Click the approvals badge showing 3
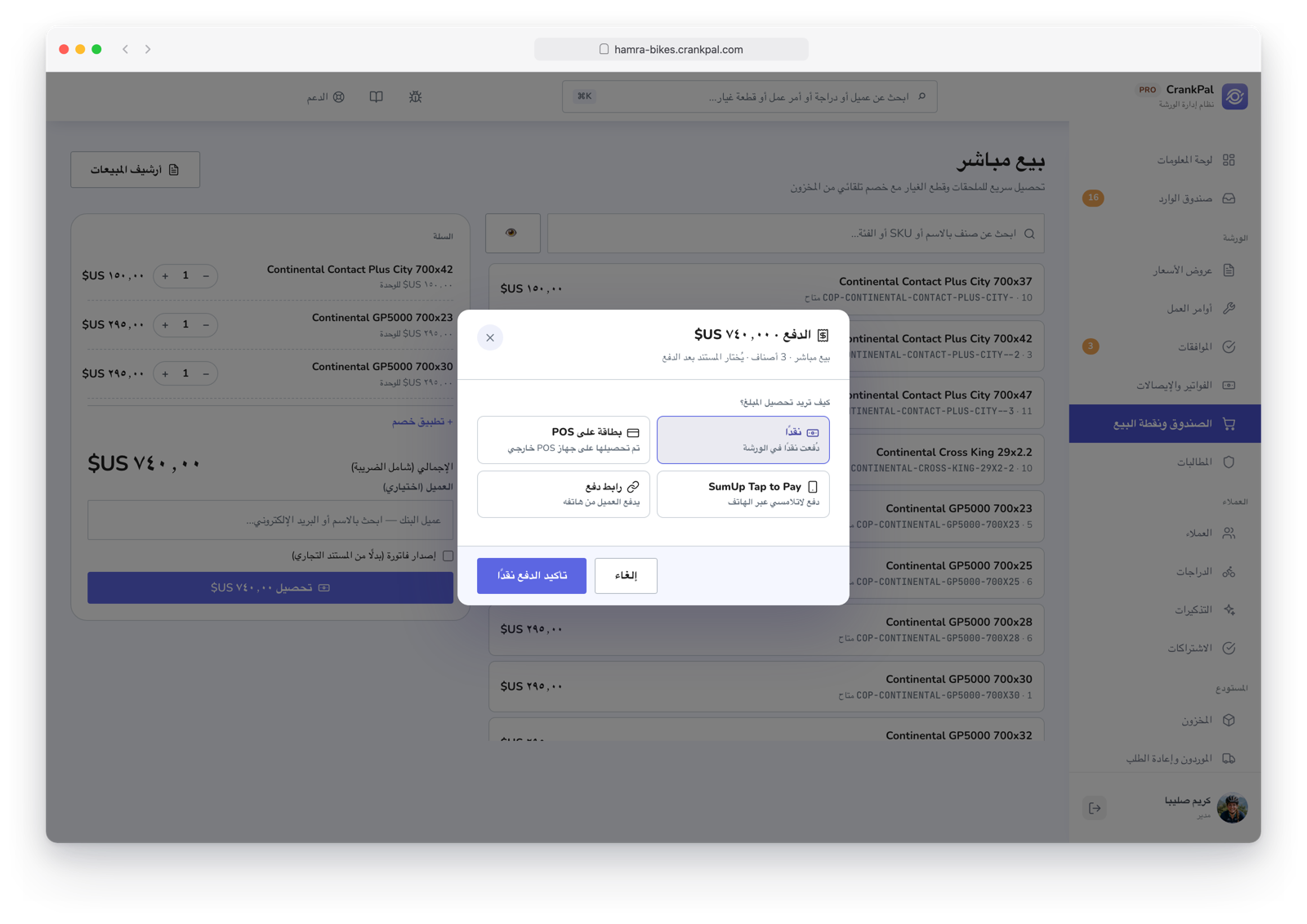The image size is (1307, 924). pyautogui.click(x=1091, y=346)
